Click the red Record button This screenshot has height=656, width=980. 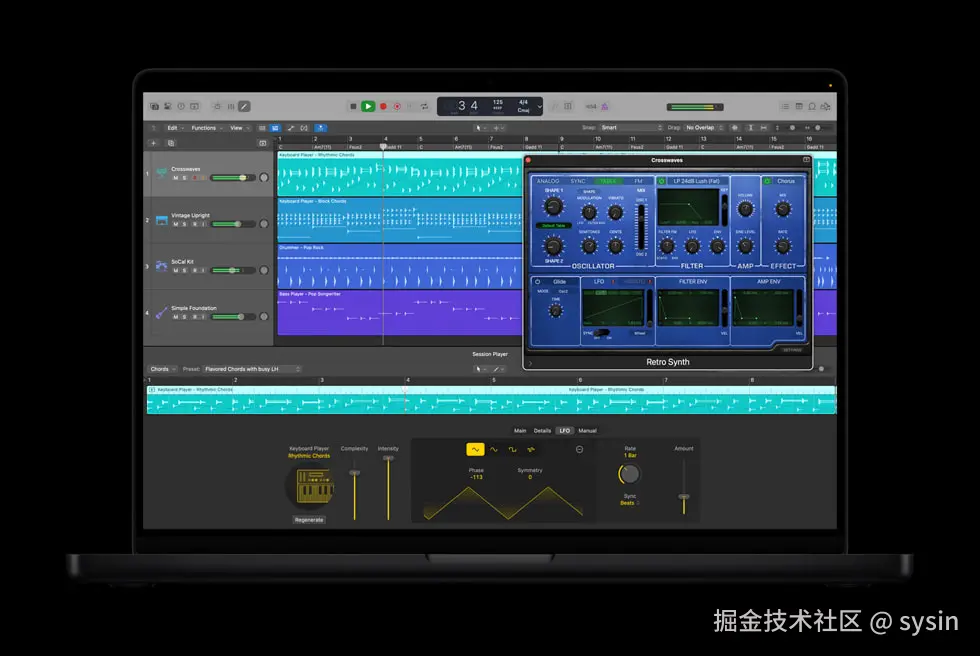[383, 107]
